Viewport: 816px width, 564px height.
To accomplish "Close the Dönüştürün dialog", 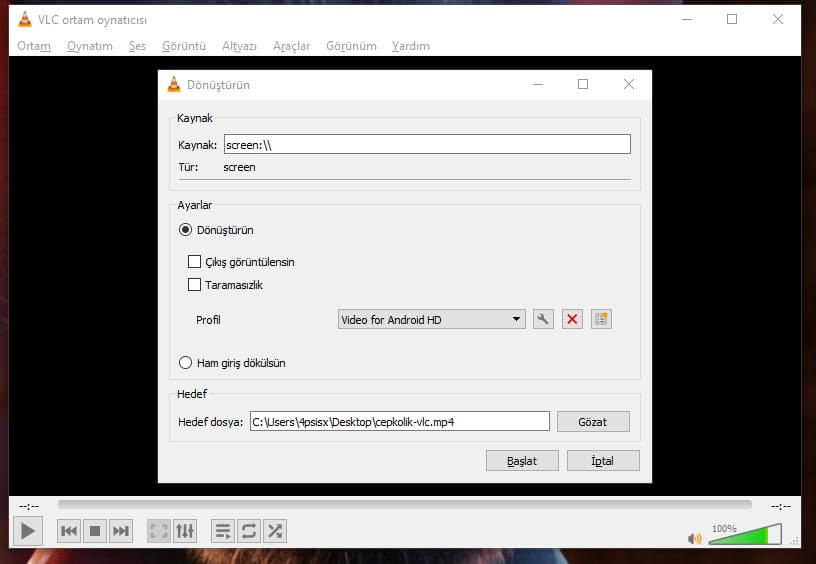I will [629, 84].
